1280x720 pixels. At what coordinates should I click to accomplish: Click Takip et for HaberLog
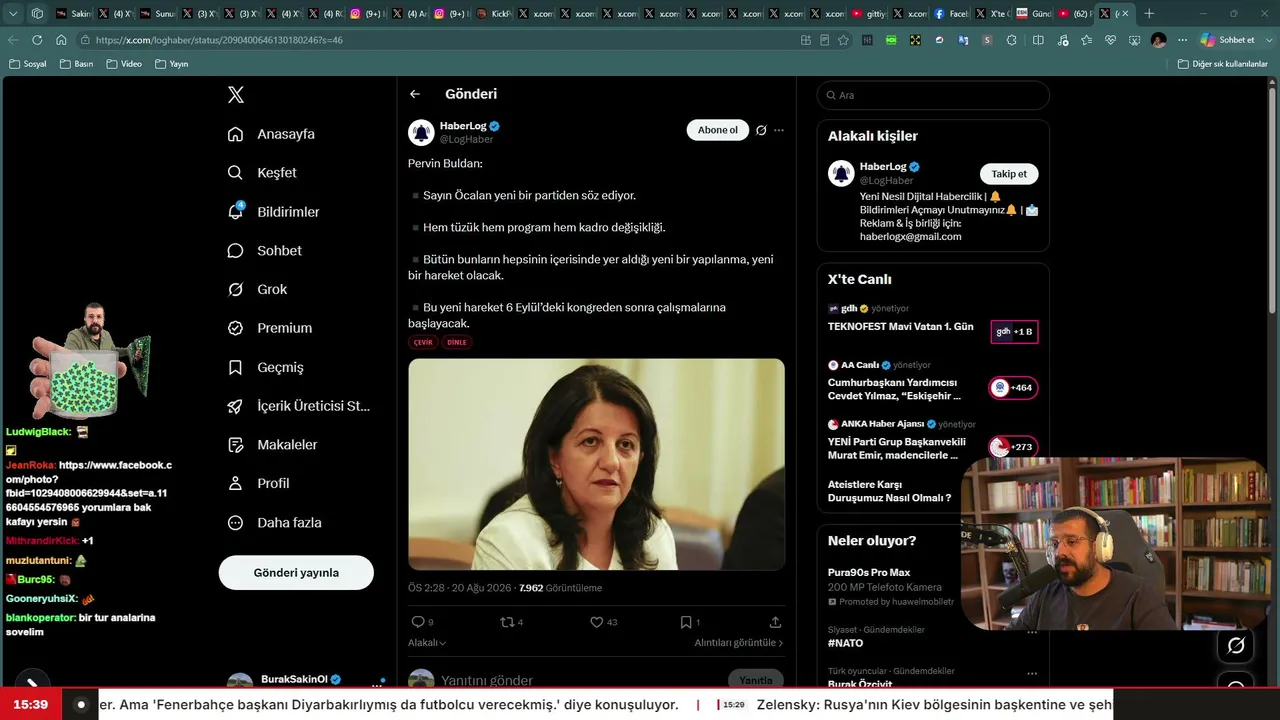[1009, 174]
